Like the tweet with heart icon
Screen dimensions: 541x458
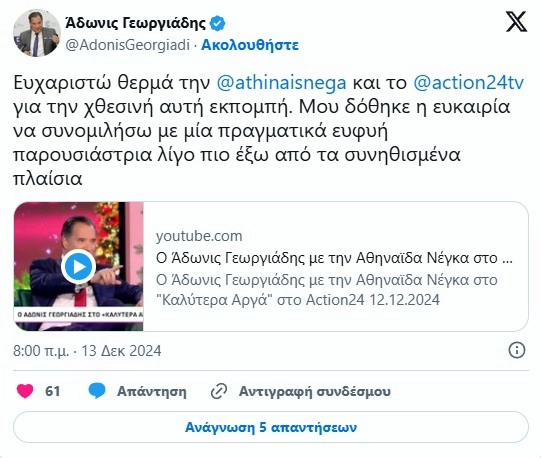25,391
